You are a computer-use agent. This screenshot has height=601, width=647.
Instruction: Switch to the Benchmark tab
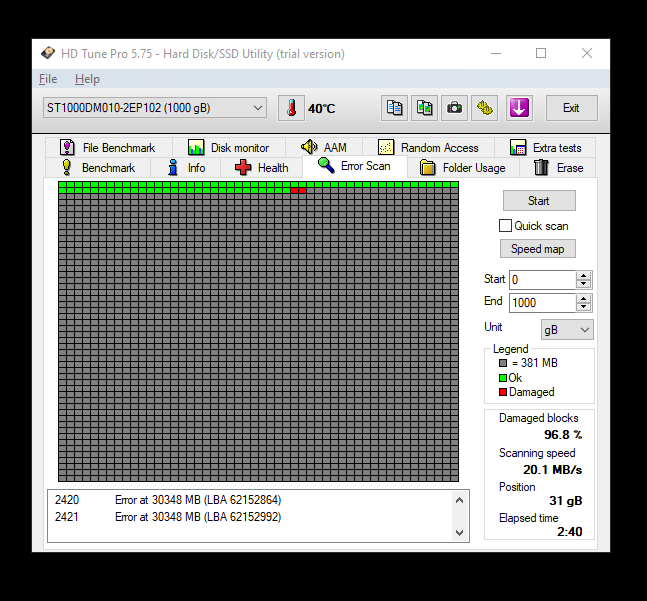(98, 168)
